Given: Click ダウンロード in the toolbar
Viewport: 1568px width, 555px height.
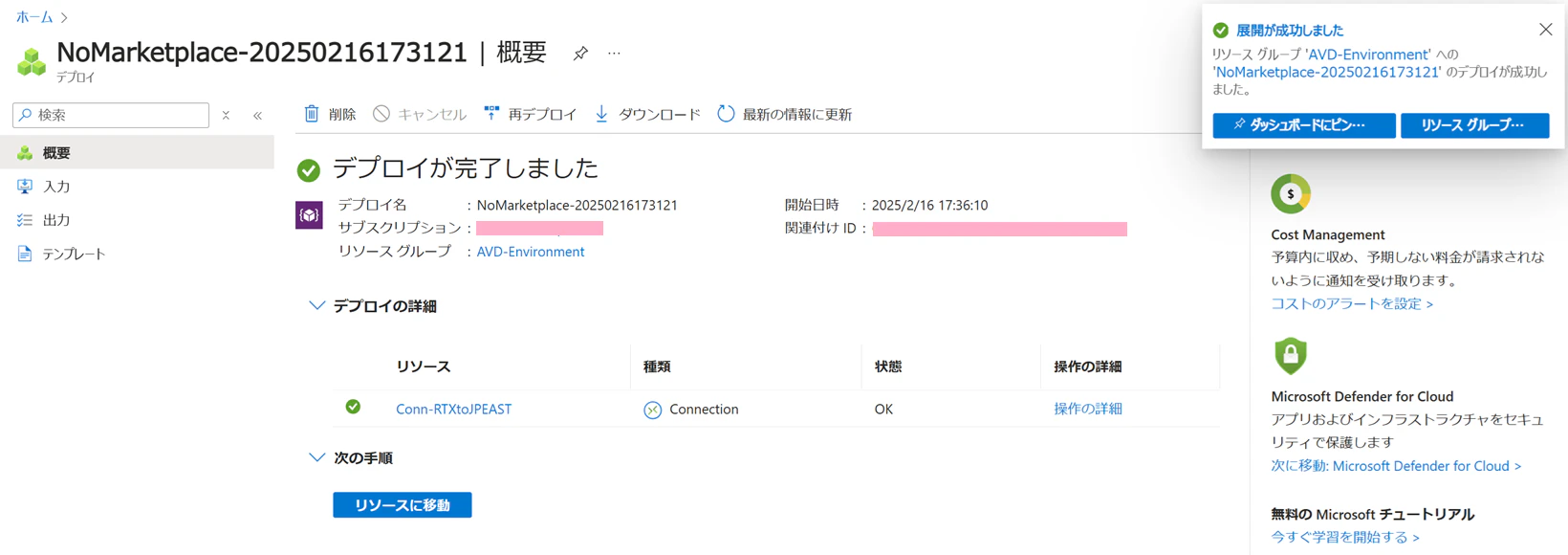Looking at the screenshot, I should [647, 114].
